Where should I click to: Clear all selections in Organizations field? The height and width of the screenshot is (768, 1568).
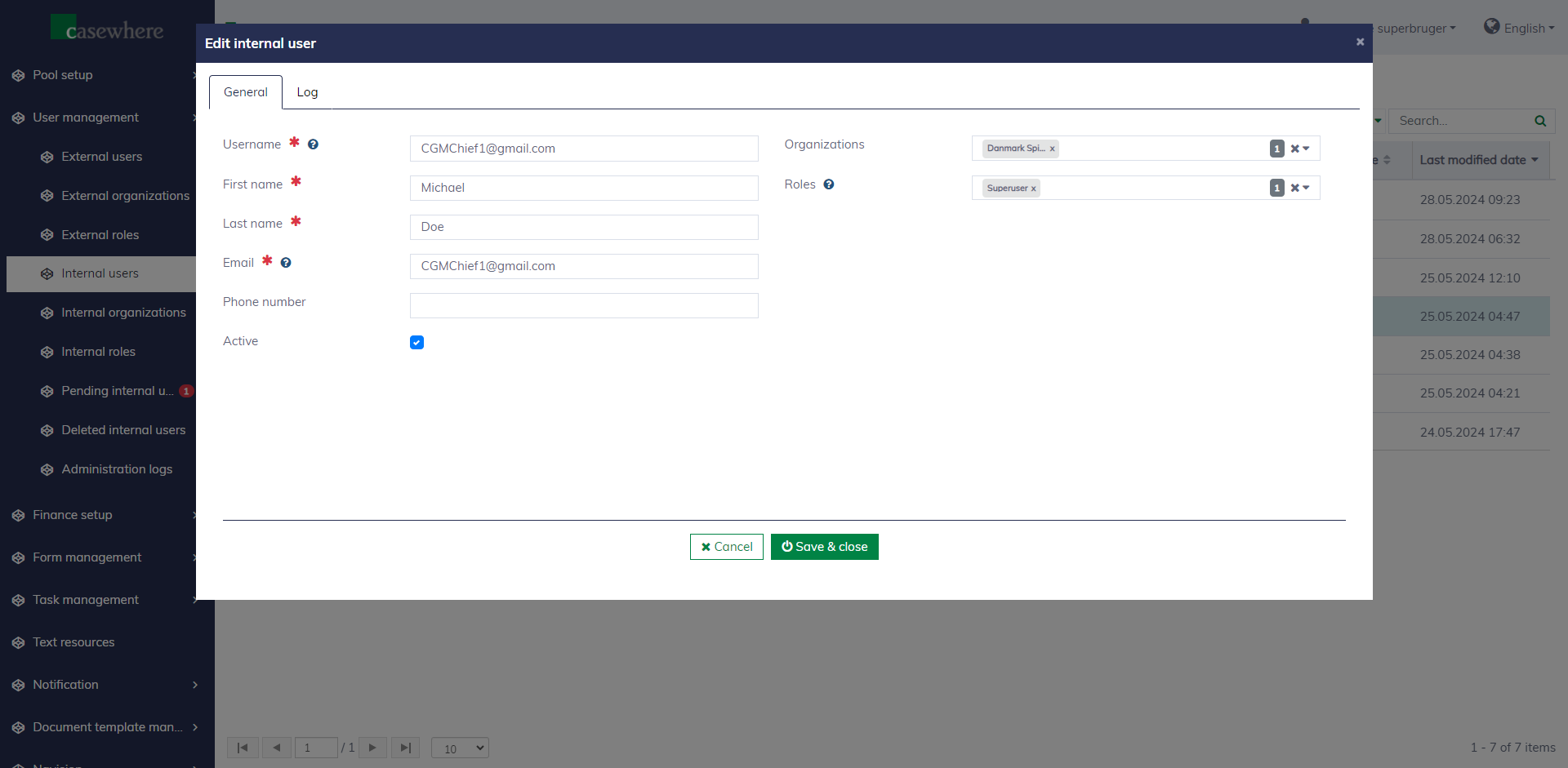[1294, 149]
